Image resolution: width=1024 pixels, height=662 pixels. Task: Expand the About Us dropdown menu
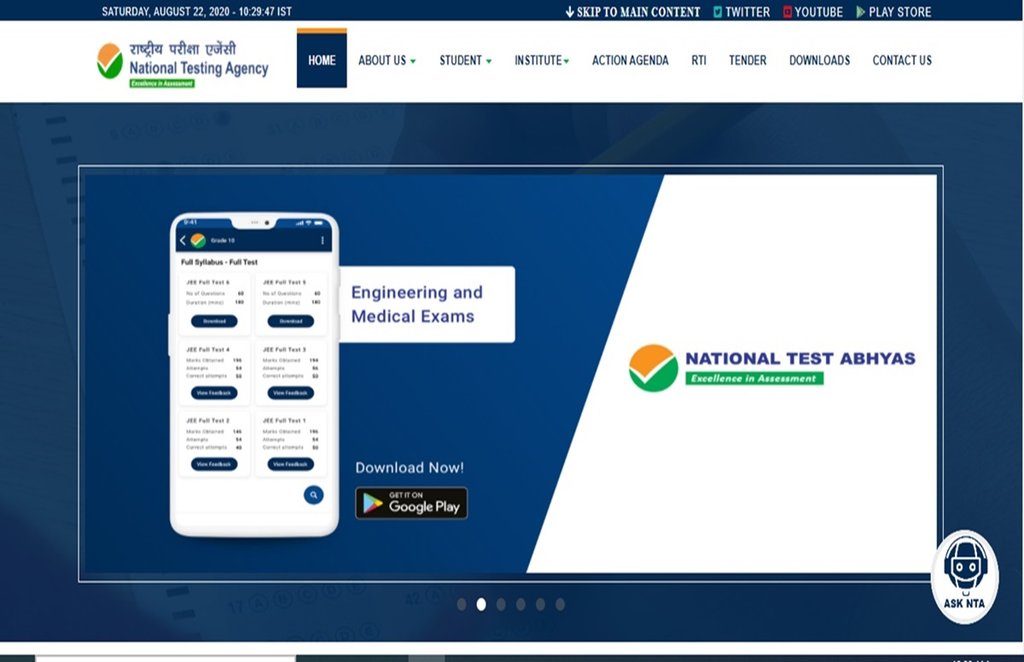(387, 60)
